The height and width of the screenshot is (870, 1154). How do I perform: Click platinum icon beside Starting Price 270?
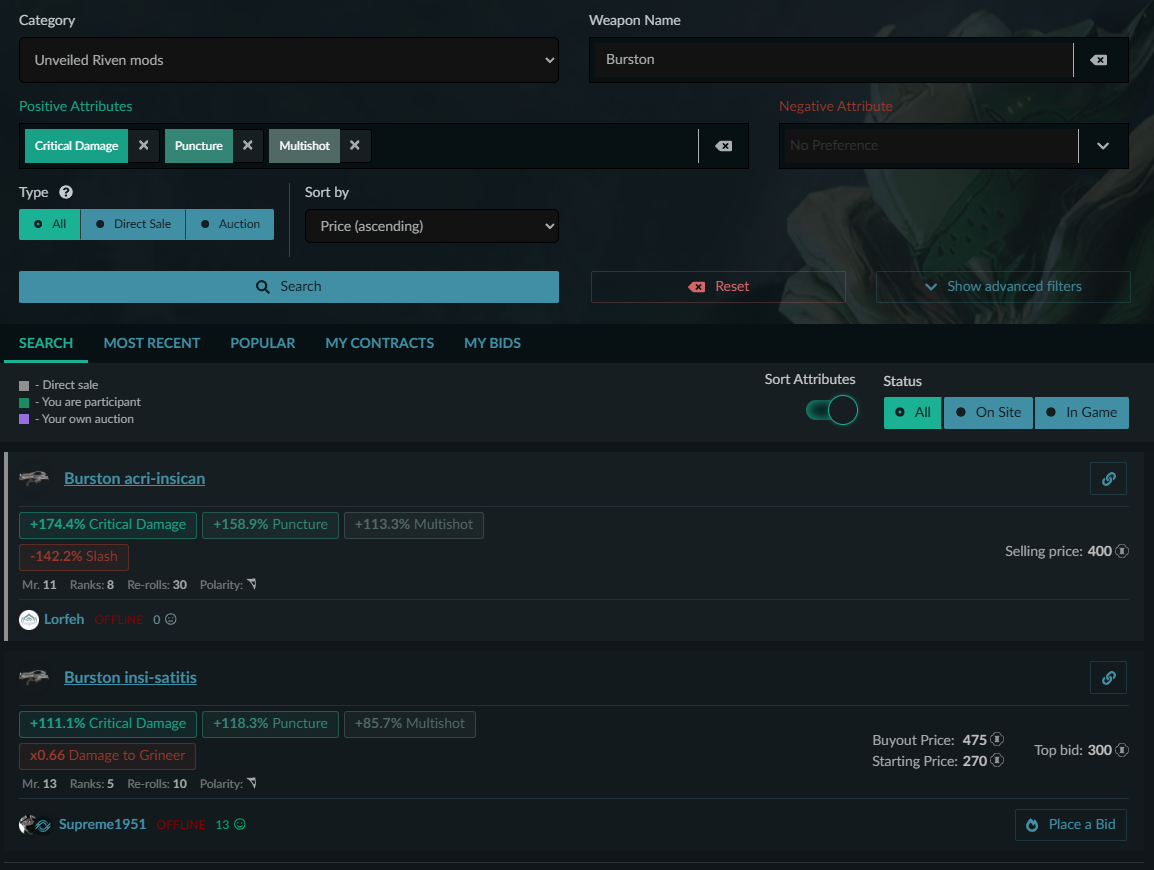pos(997,760)
